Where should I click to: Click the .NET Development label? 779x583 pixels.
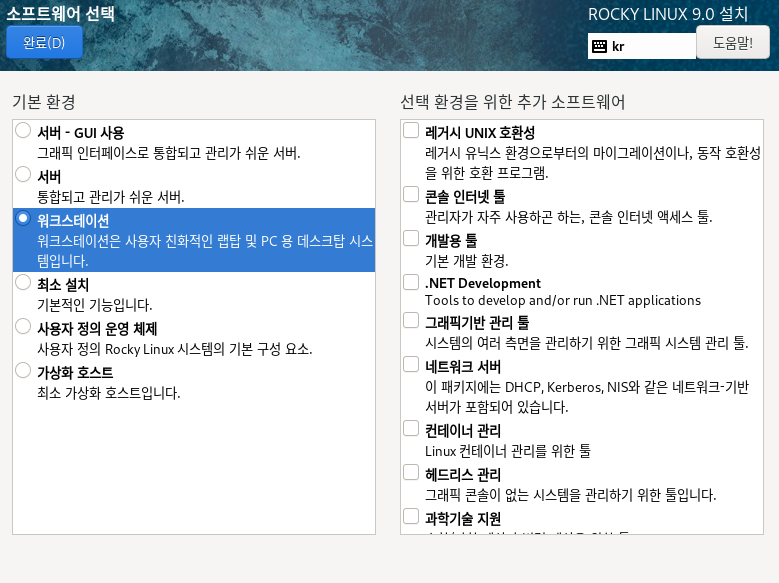(482, 283)
